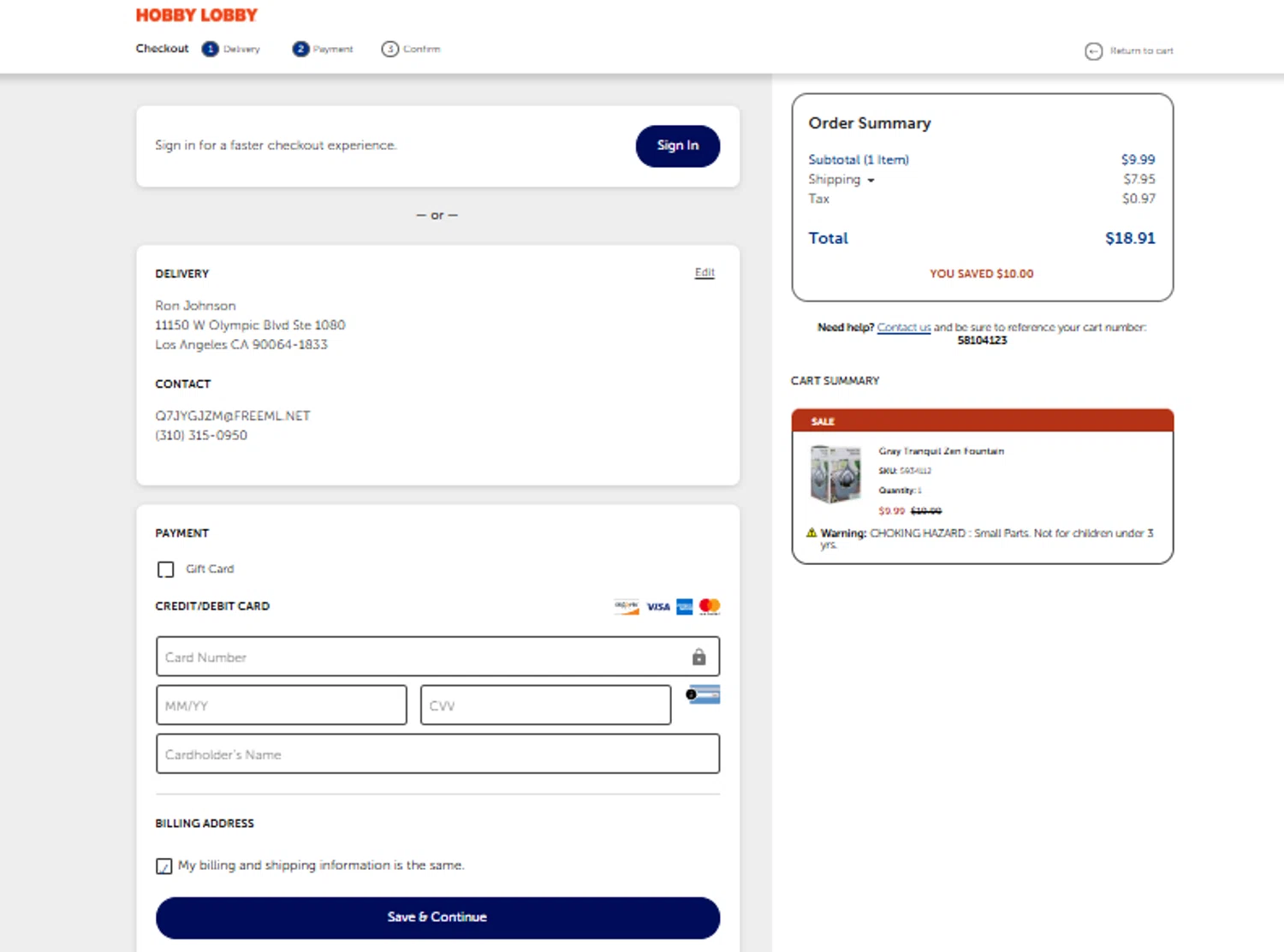Click address line 11150 W Olympic Blvd
Screen dimensions: 1284x952
point(250,325)
